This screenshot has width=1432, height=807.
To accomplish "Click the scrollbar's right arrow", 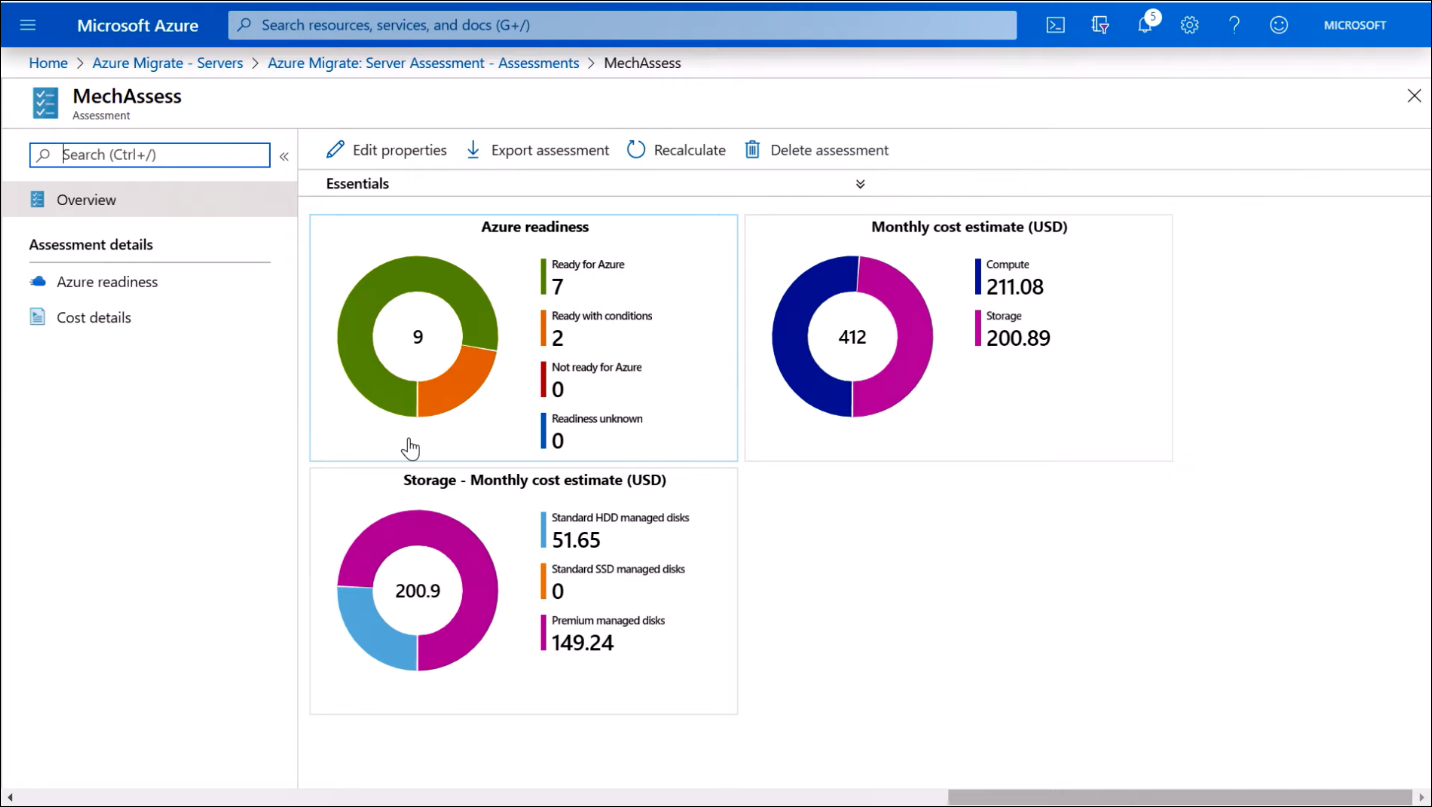I will [1422, 797].
